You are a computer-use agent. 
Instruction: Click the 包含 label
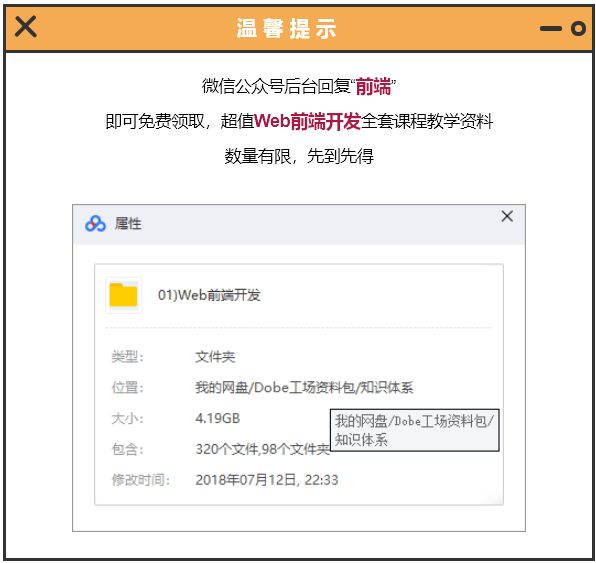tap(128, 449)
